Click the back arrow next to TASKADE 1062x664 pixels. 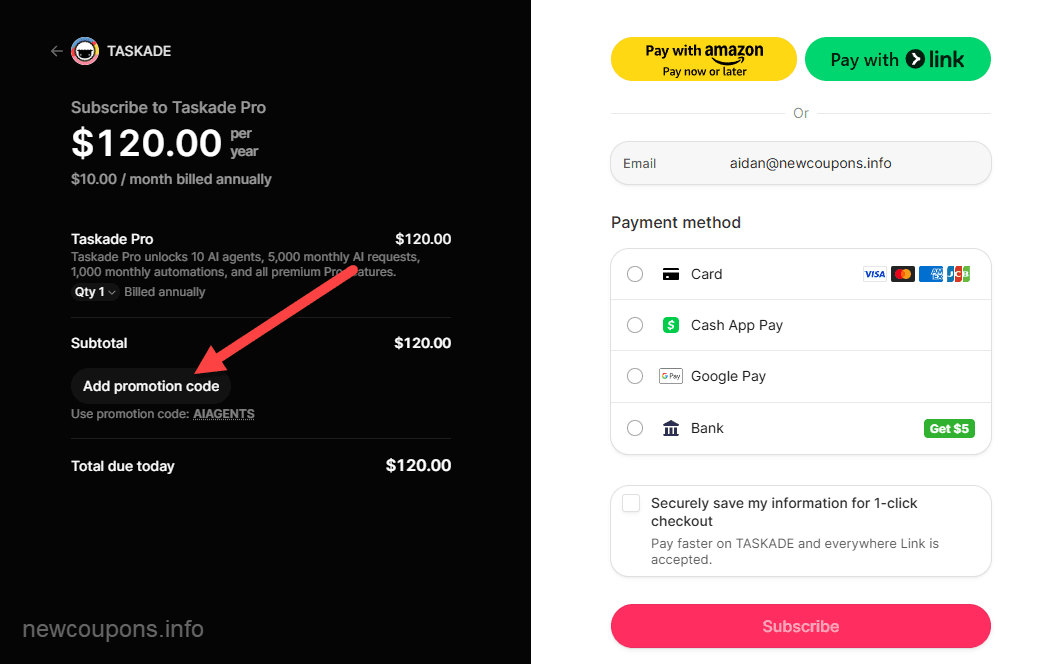(x=56, y=51)
